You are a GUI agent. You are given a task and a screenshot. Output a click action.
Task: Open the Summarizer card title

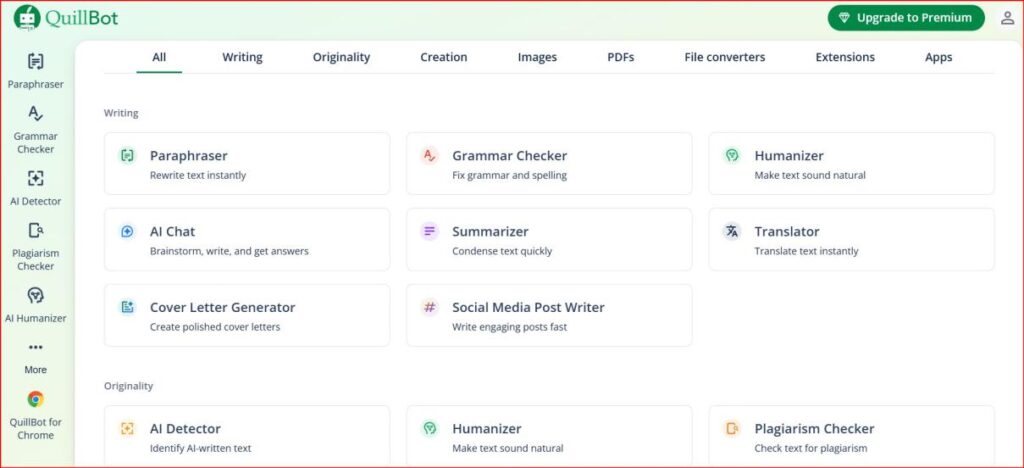490,231
